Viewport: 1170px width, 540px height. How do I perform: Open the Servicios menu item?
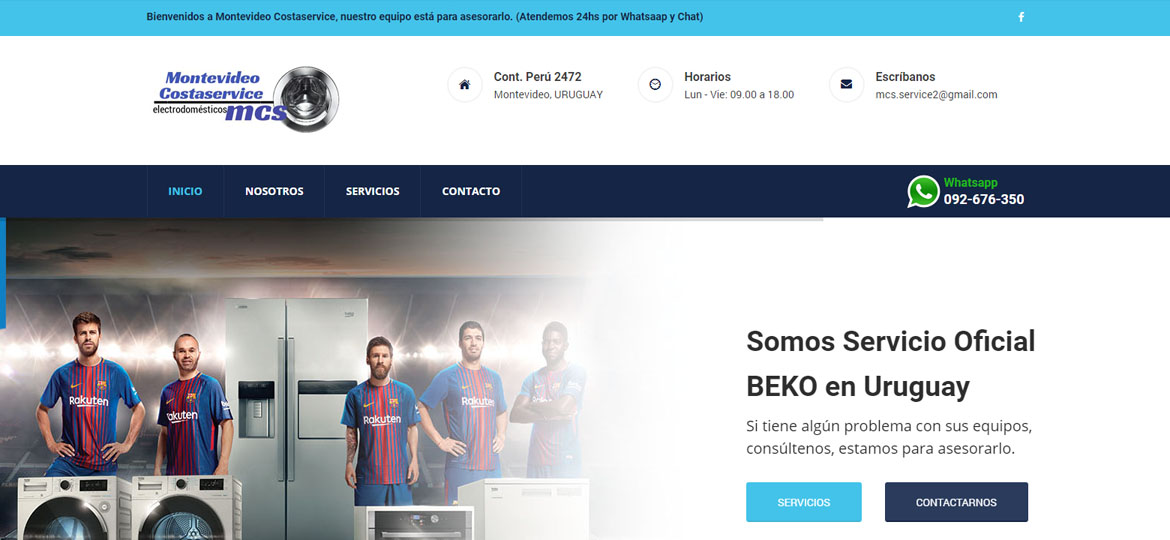point(372,191)
